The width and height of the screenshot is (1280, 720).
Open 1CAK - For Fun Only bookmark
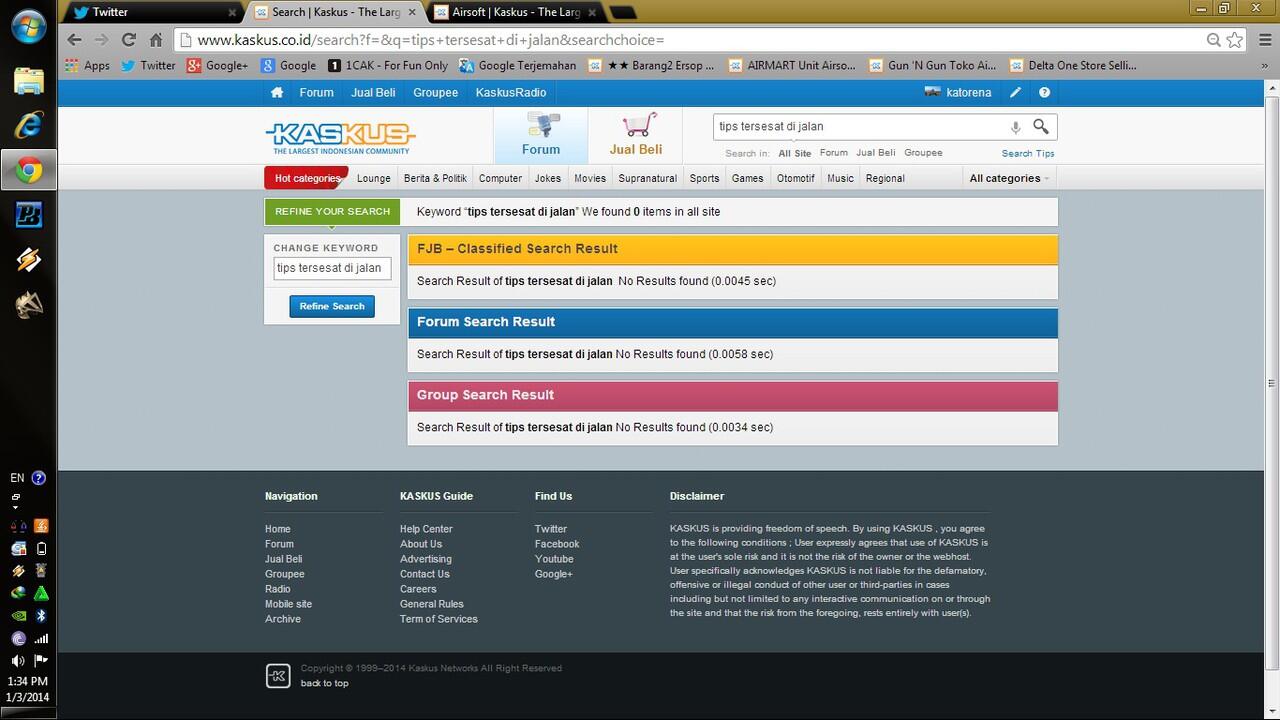coord(388,65)
